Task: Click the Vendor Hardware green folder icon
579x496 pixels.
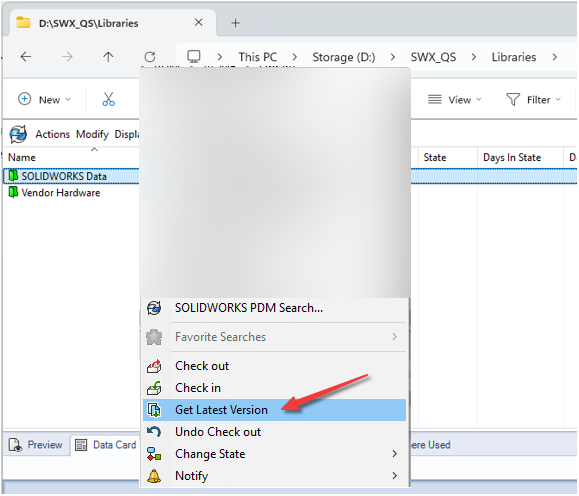Action: (13, 192)
